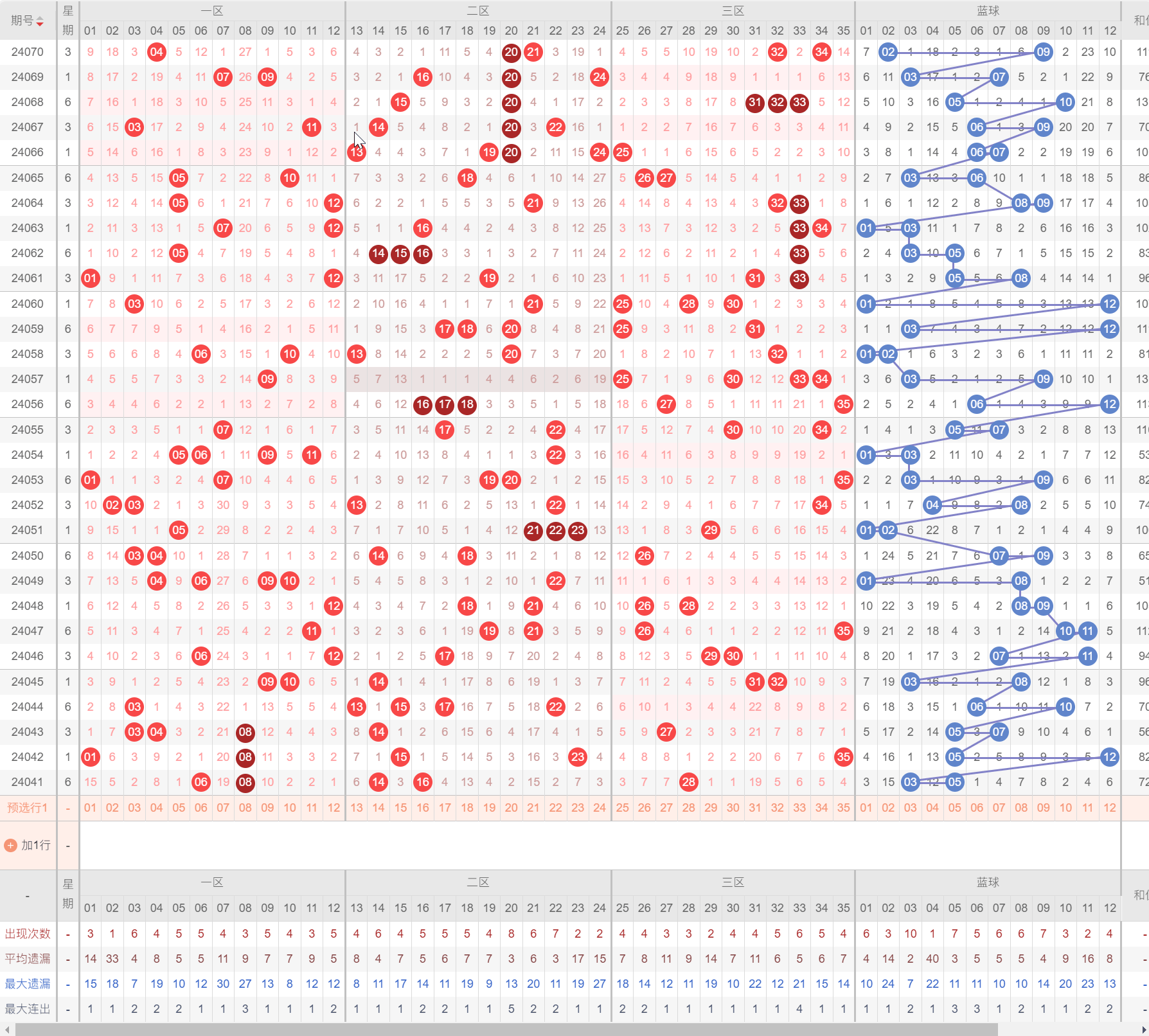Click blue ball 02 in row 24058
This screenshot has width=1149, height=1036.
tap(888, 354)
